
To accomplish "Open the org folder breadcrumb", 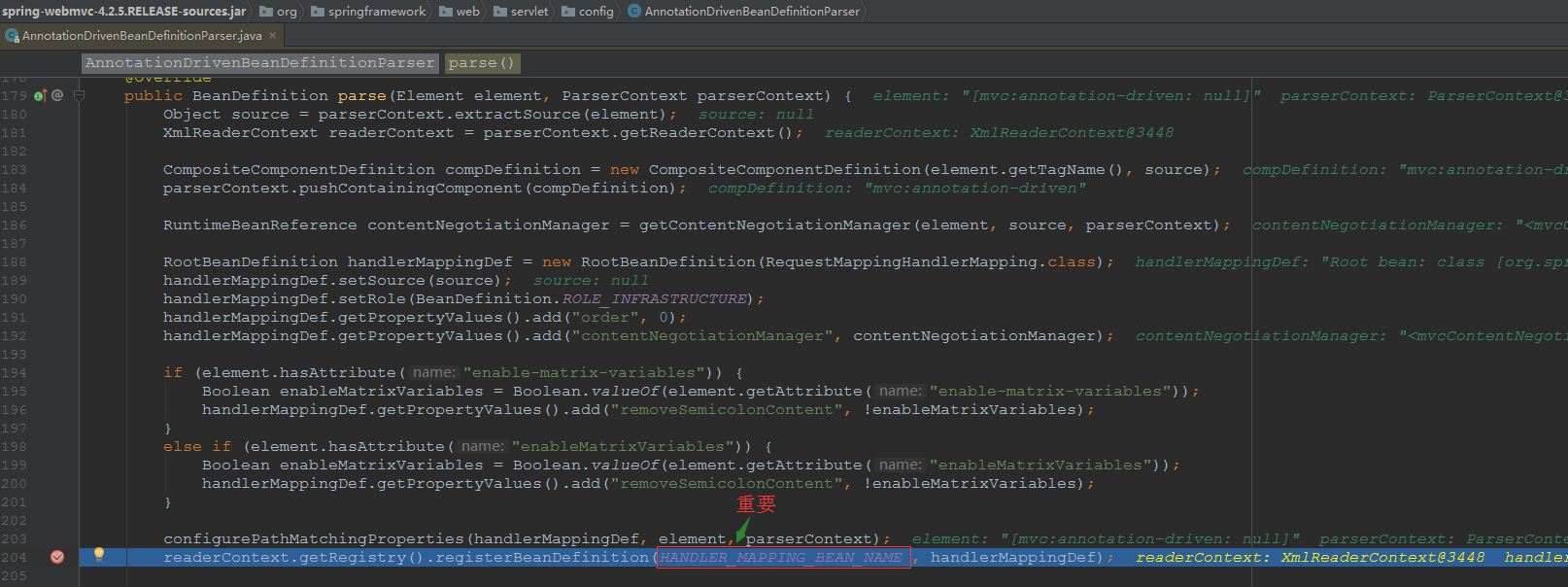I will point(278,12).
